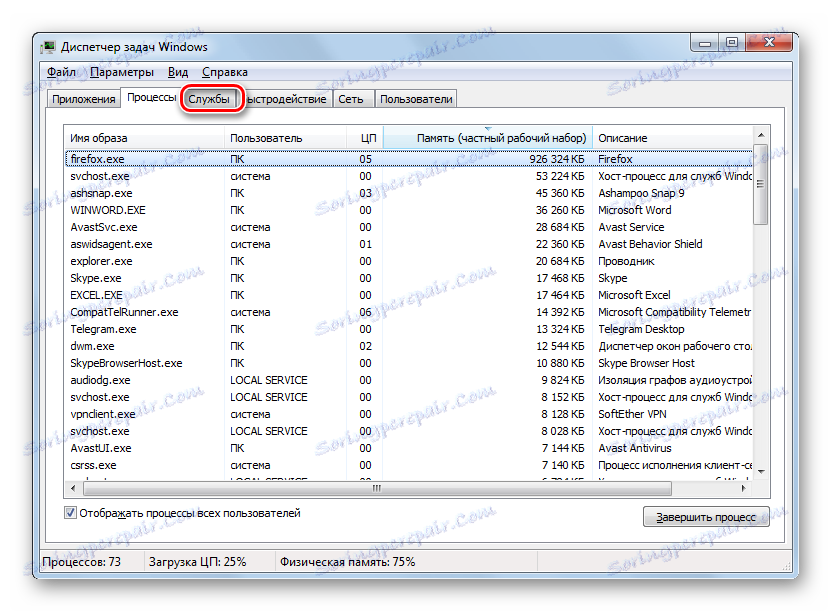Click the down arrow of the vertical scrollbar
The width and height of the screenshot is (832, 612).
point(761,471)
